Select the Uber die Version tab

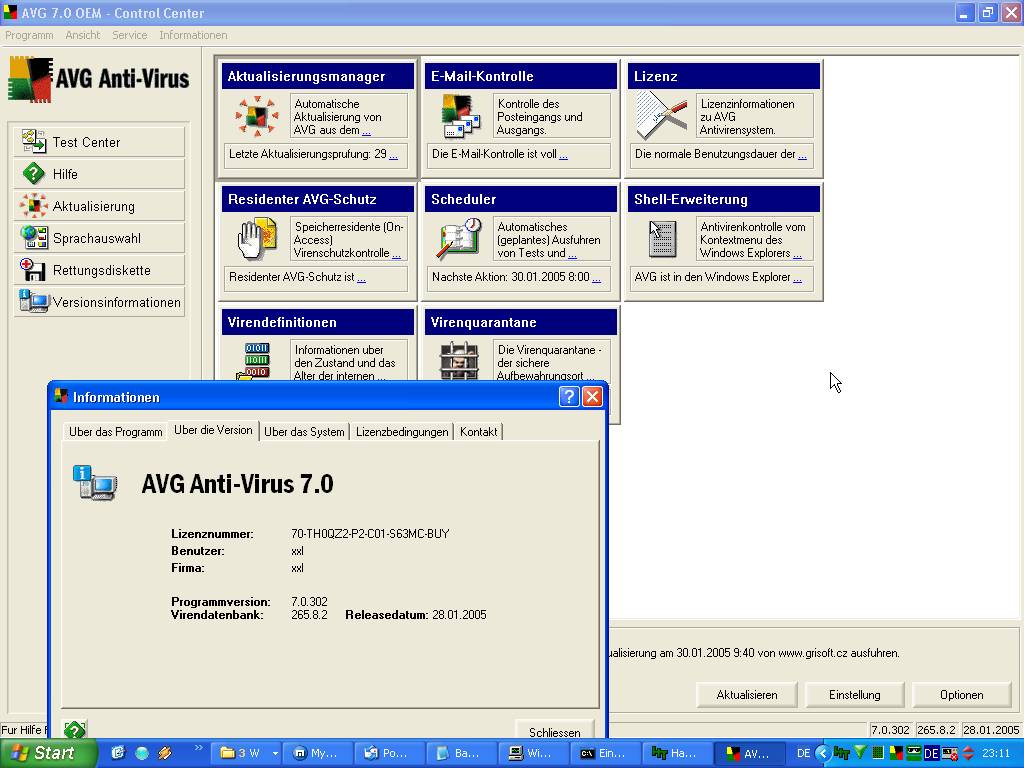click(213, 430)
